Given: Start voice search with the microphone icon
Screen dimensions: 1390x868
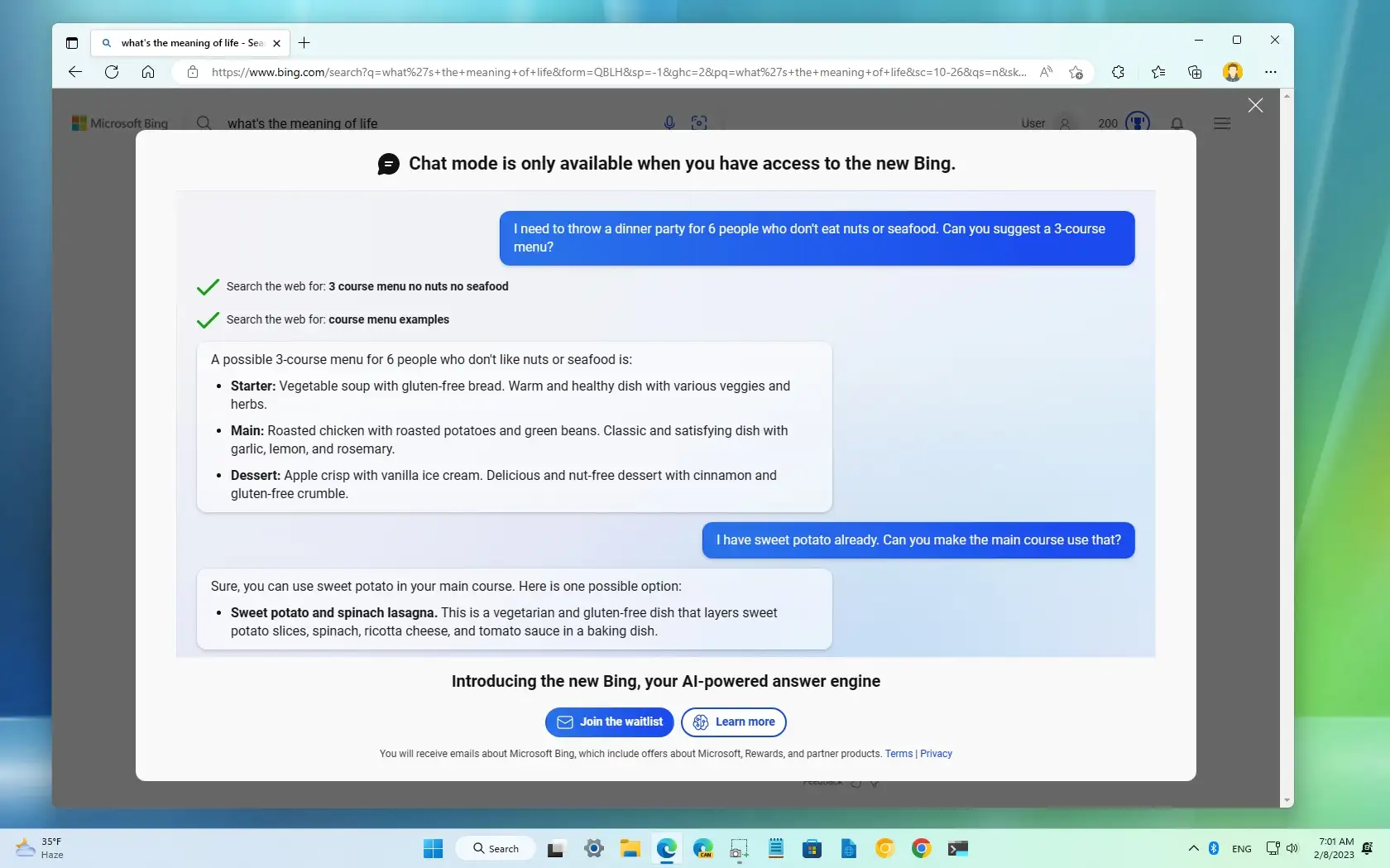Looking at the screenshot, I should (x=669, y=122).
